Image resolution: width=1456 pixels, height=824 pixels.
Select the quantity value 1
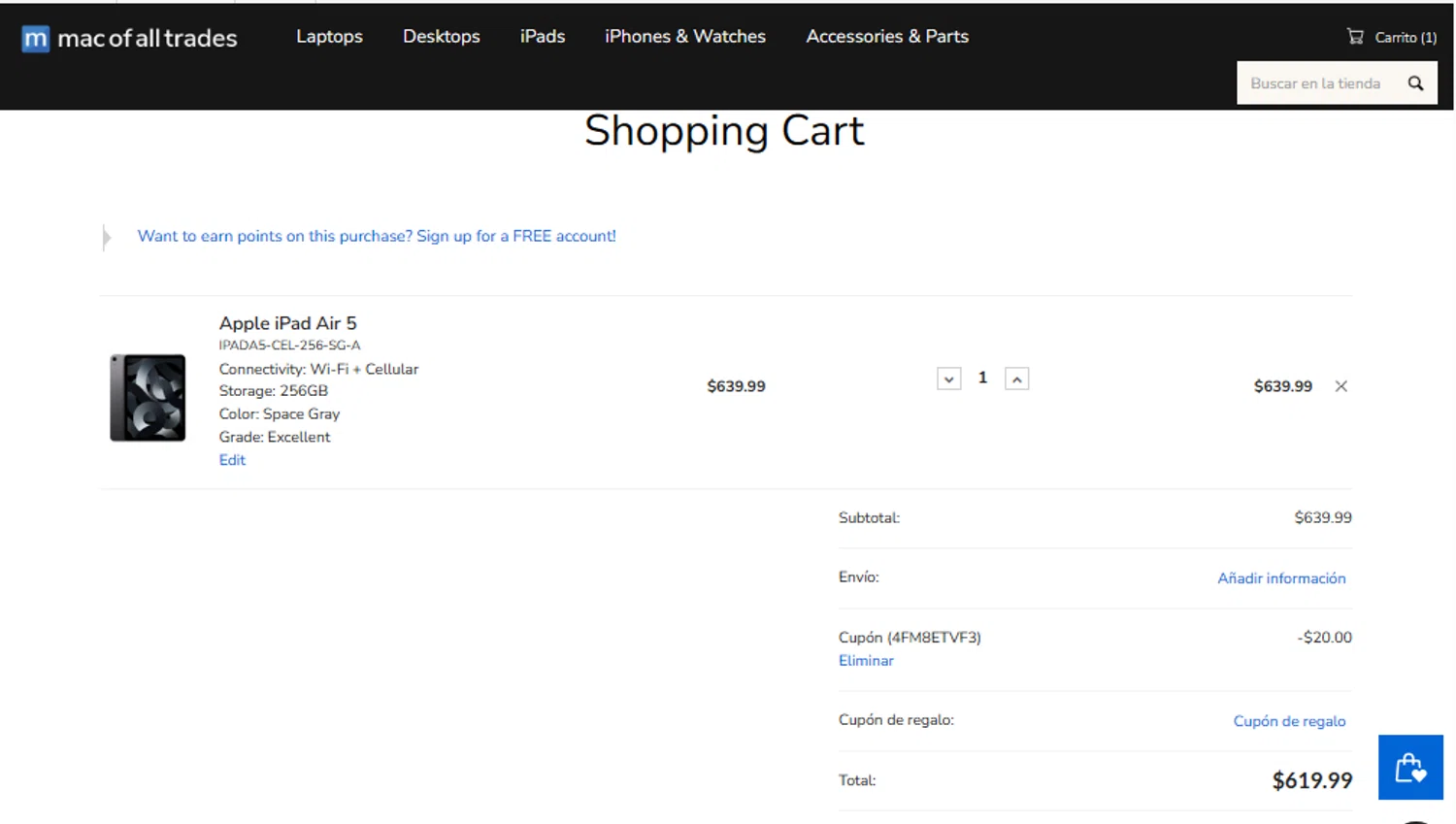click(982, 378)
